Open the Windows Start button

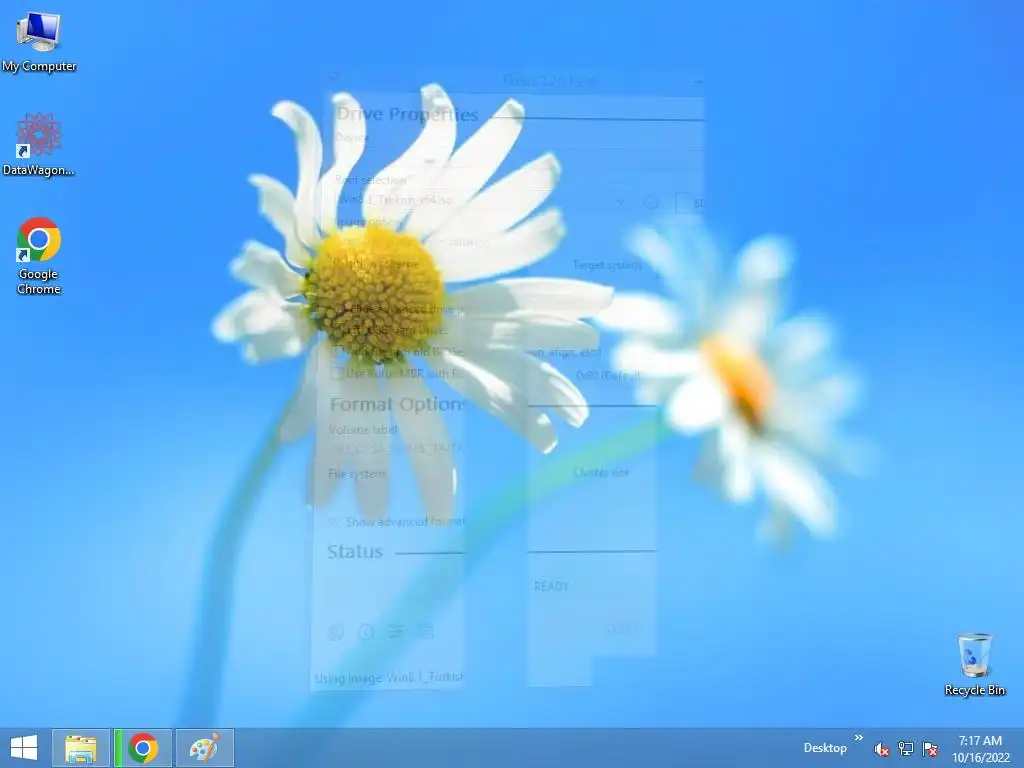[x=24, y=748]
